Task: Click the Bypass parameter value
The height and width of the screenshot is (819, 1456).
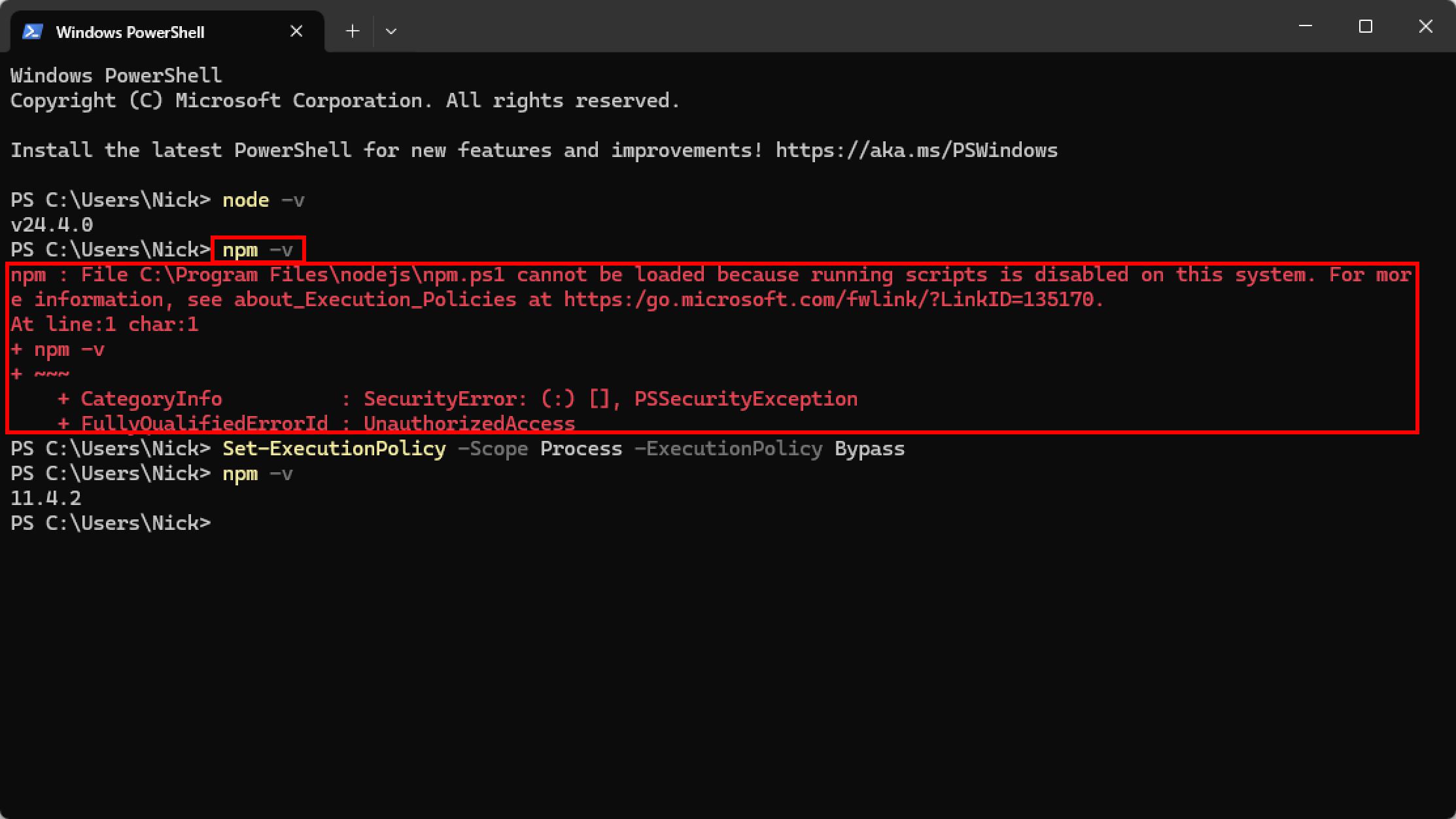Action: 869,449
